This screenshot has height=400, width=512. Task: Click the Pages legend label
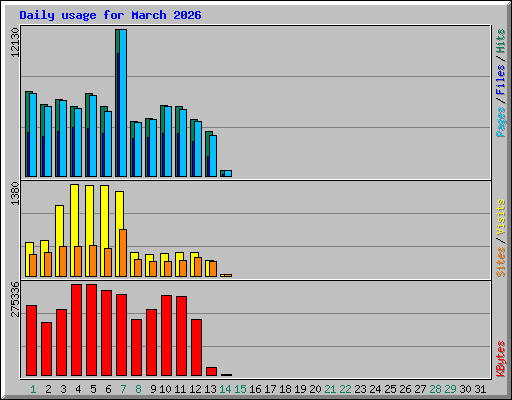[500, 122]
